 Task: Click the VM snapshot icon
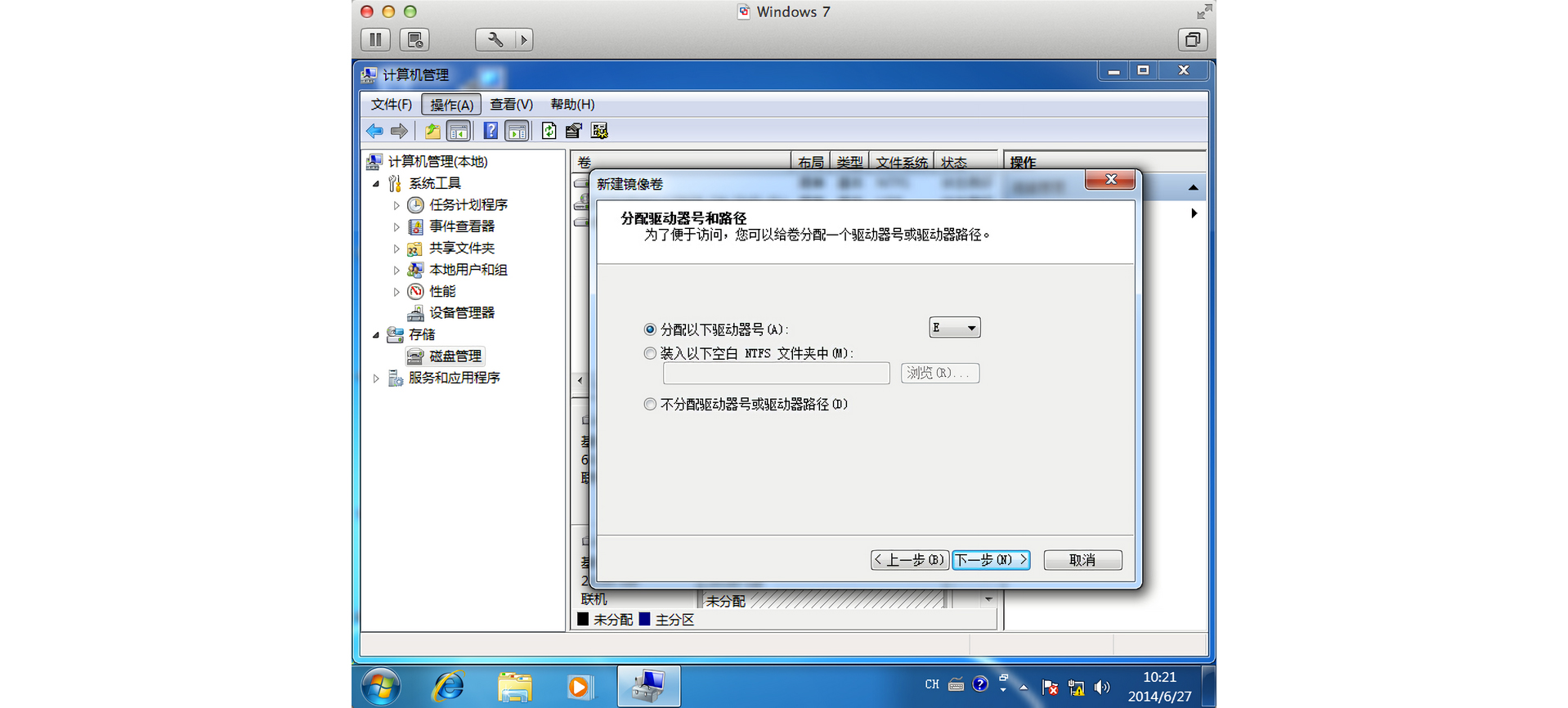point(414,39)
